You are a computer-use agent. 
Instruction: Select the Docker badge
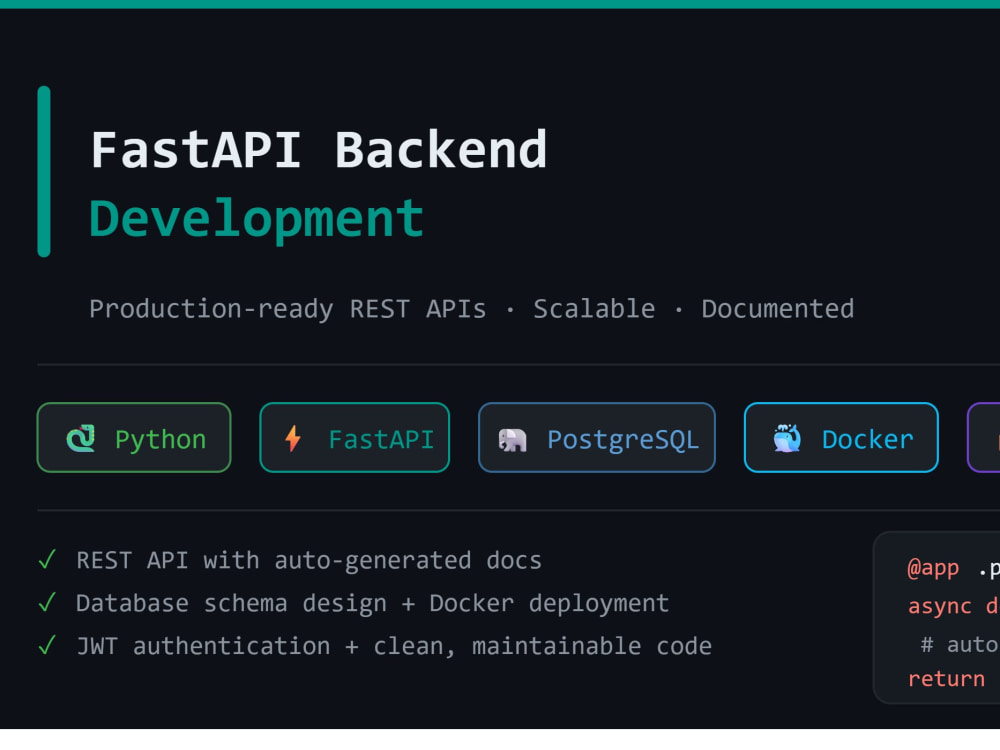pyautogui.click(x=841, y=438)
